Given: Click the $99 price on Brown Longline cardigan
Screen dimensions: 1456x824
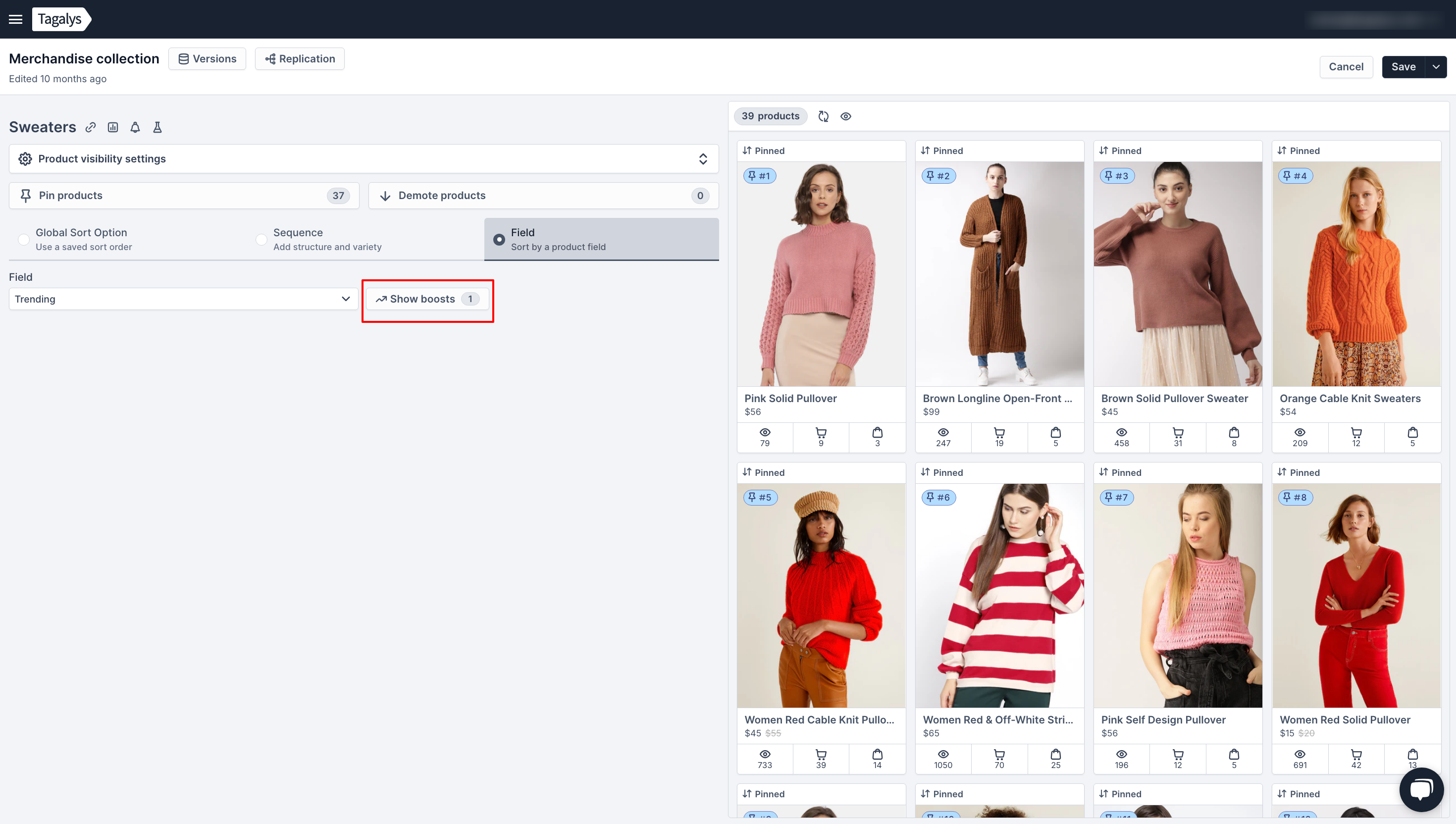Looking at the screenshot, I should [x=931, y=412].
